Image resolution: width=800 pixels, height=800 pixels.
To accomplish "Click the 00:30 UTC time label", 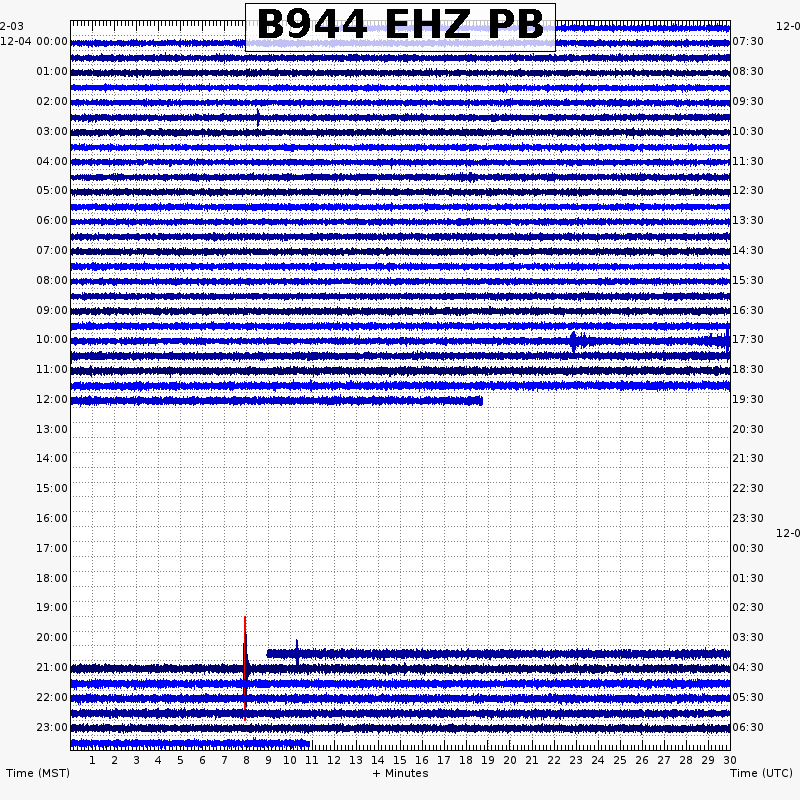I will [x=748, y=548].
